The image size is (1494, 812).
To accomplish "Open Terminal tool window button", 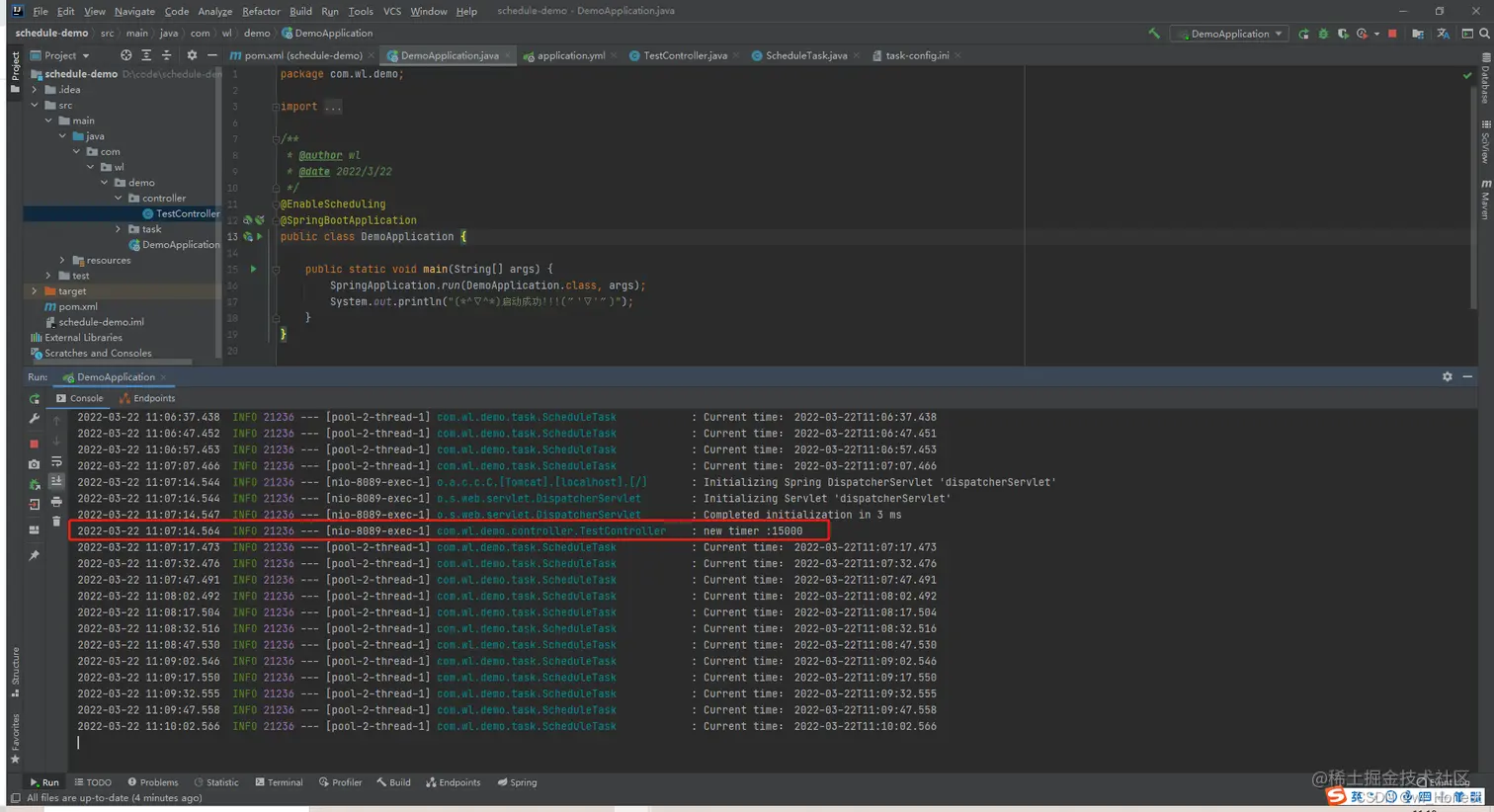I will (279, 782).
